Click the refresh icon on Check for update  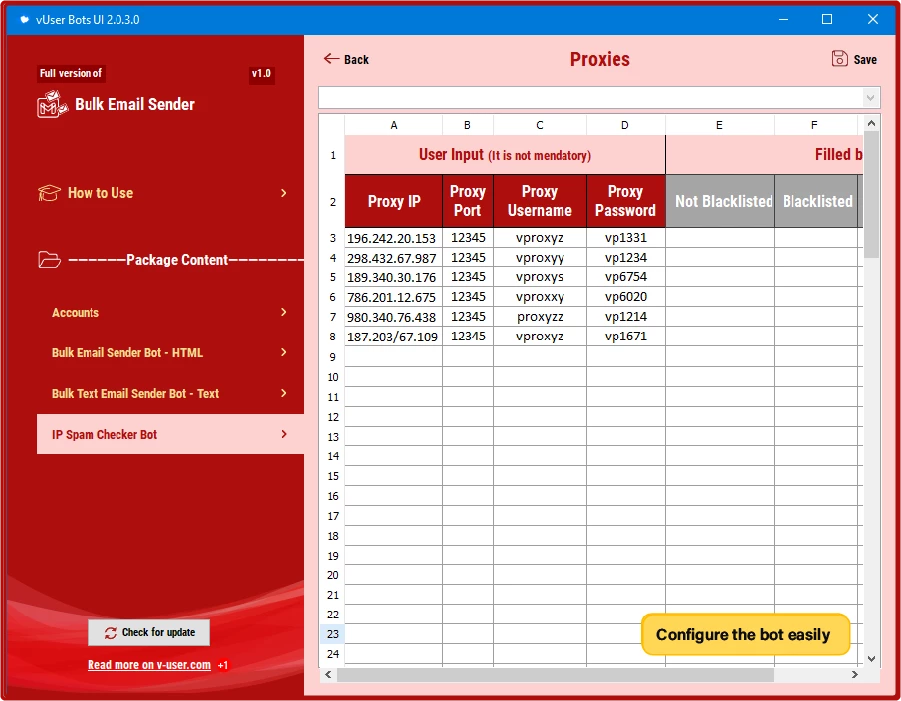(x=110, y=633)
